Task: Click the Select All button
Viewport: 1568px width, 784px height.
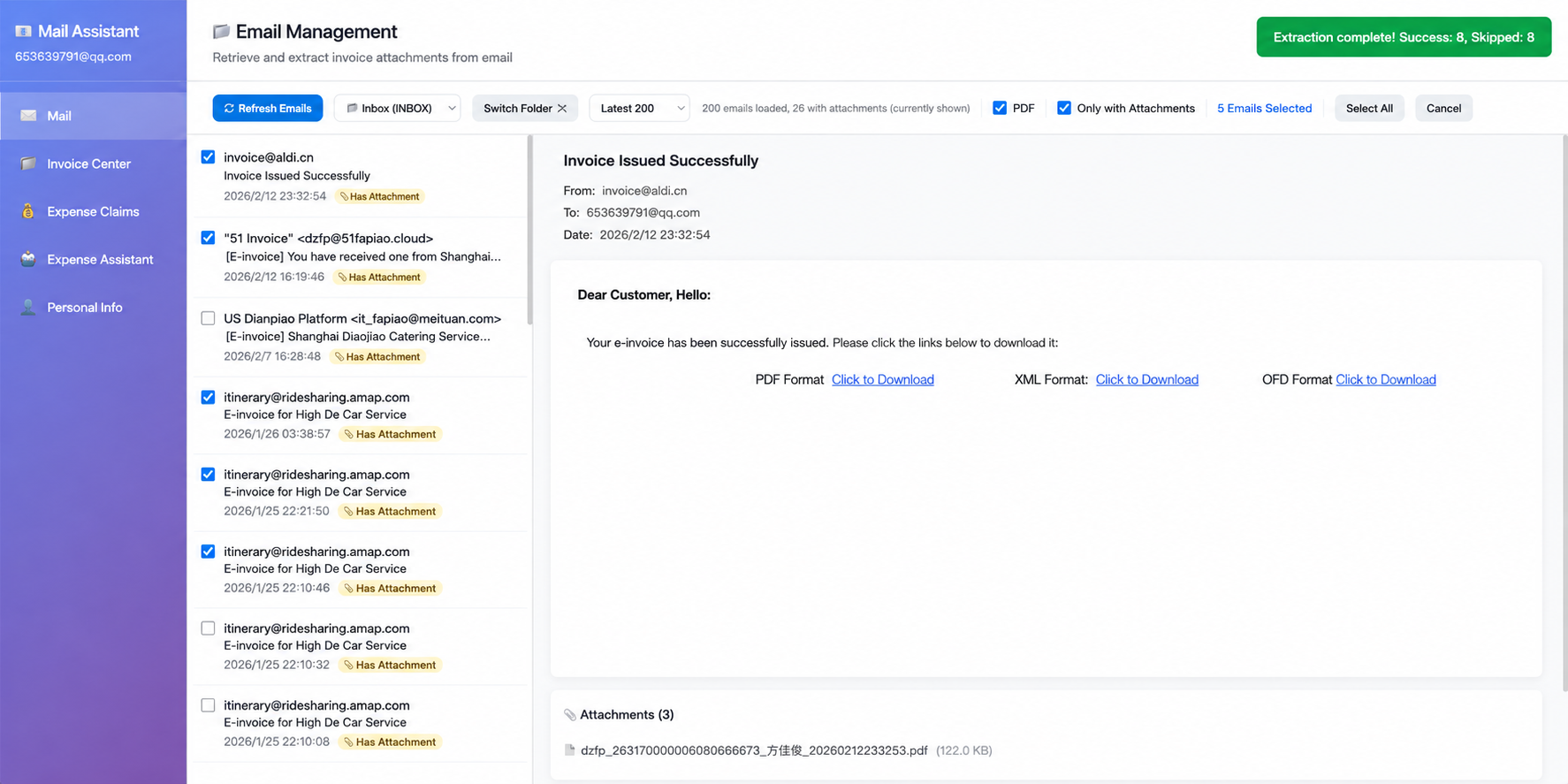Action: 1369,108
